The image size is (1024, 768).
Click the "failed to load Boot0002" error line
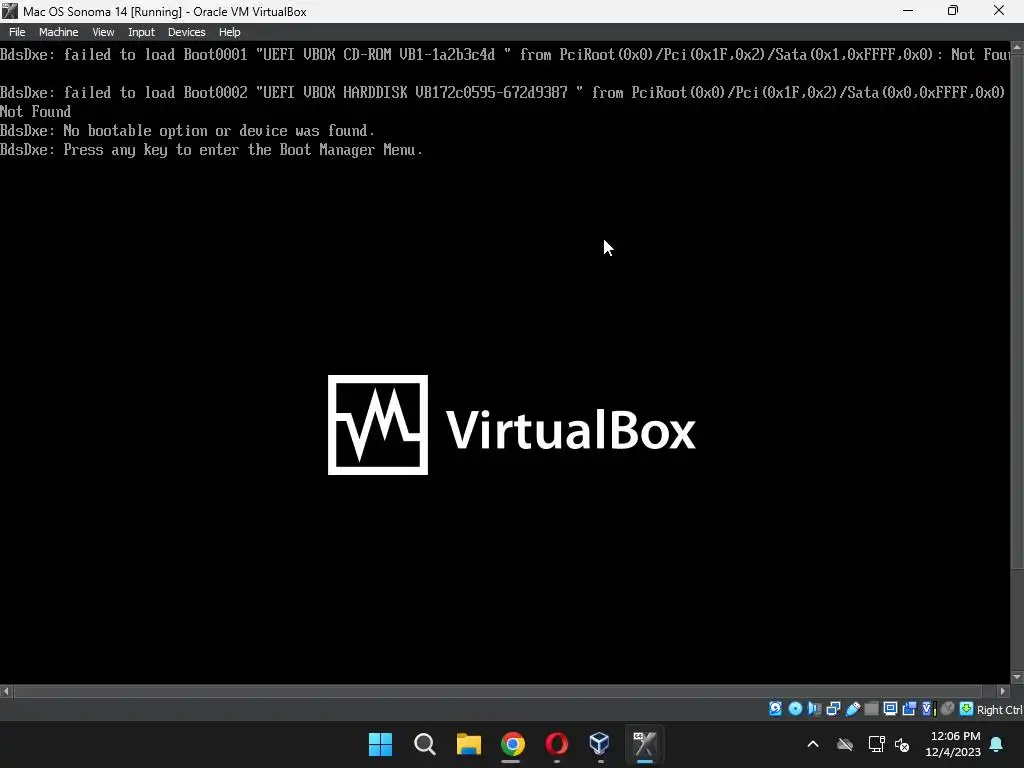click(x=503, y=101)
